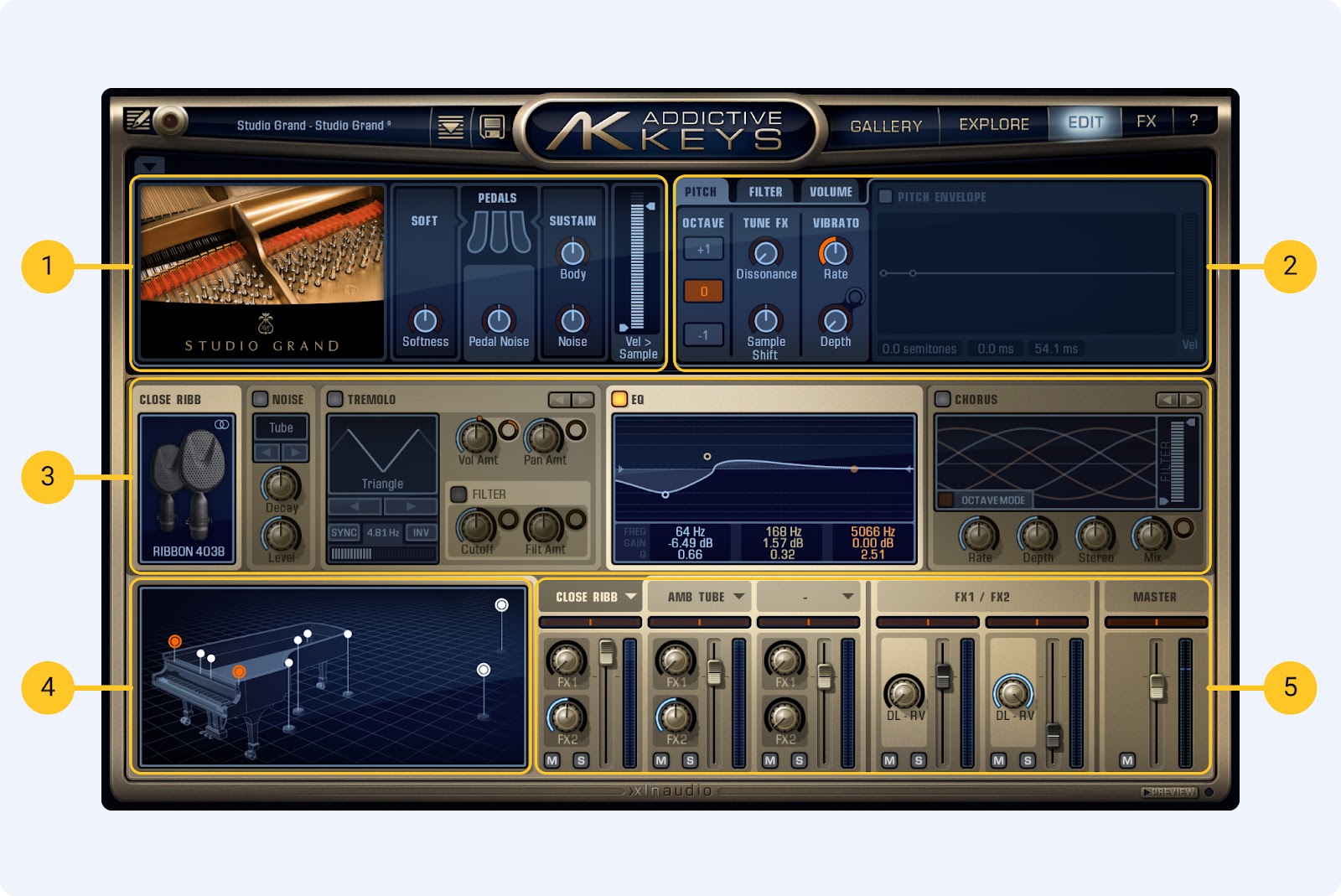Step to next chorus preset arrow
The image size is (1341, 896).
click(x=1189, y=400)
